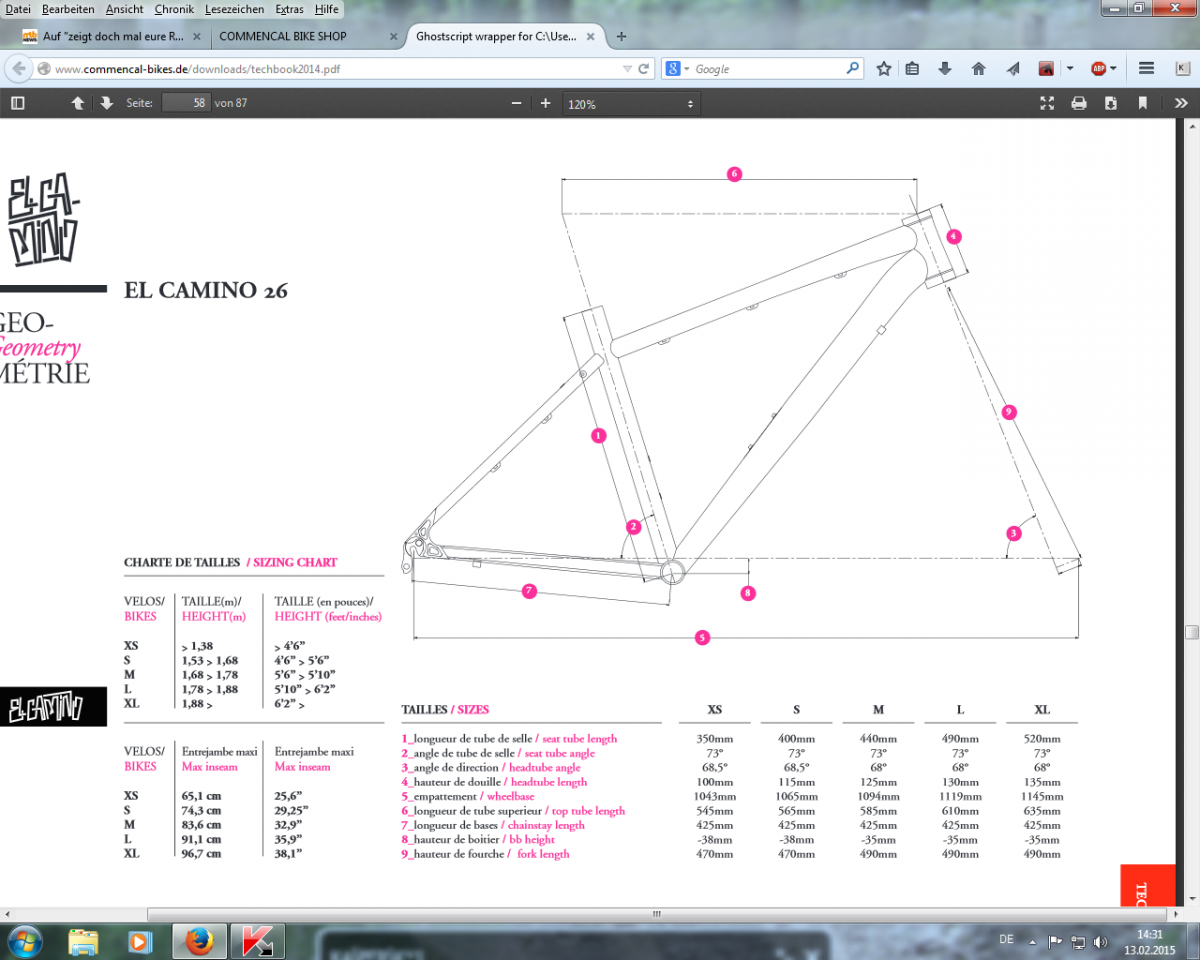Open the Lesezeichen menu
Screen dimensions: 1200x960
click(x=234, y=9)
